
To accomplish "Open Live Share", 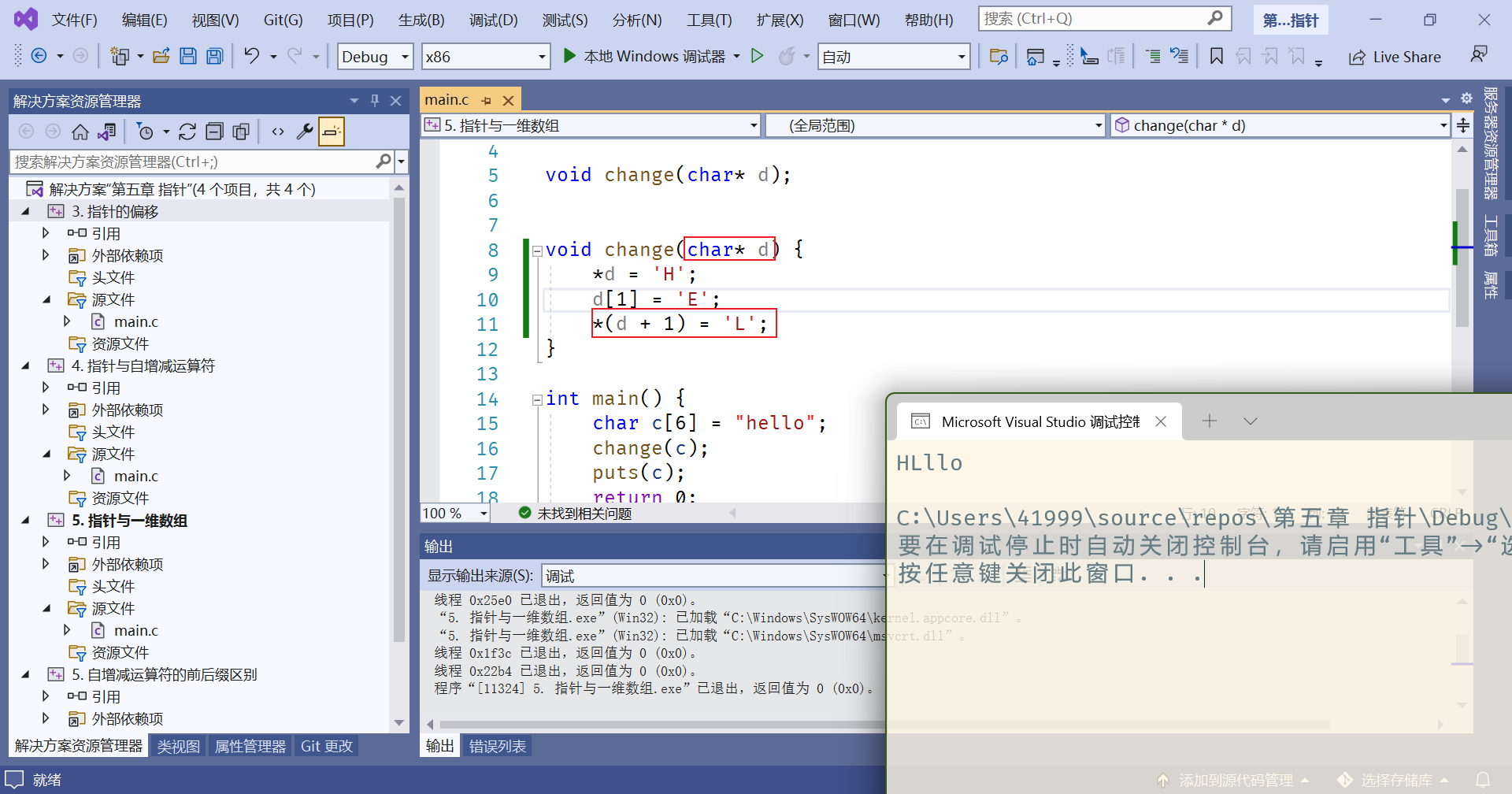I will click(1395, 57).
